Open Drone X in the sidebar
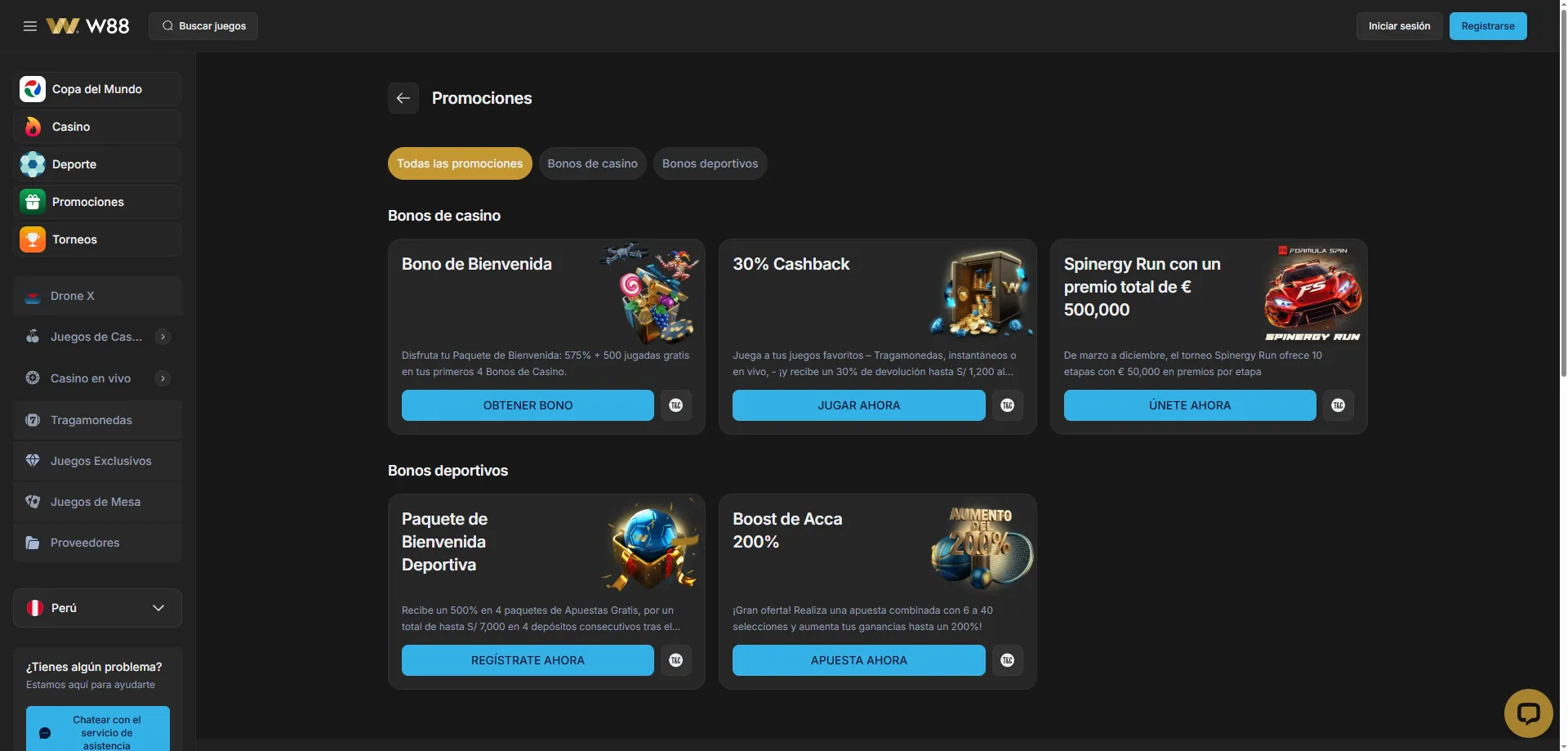The width and height of the screenshot is (1568, 751). click(x=97, y=296)
